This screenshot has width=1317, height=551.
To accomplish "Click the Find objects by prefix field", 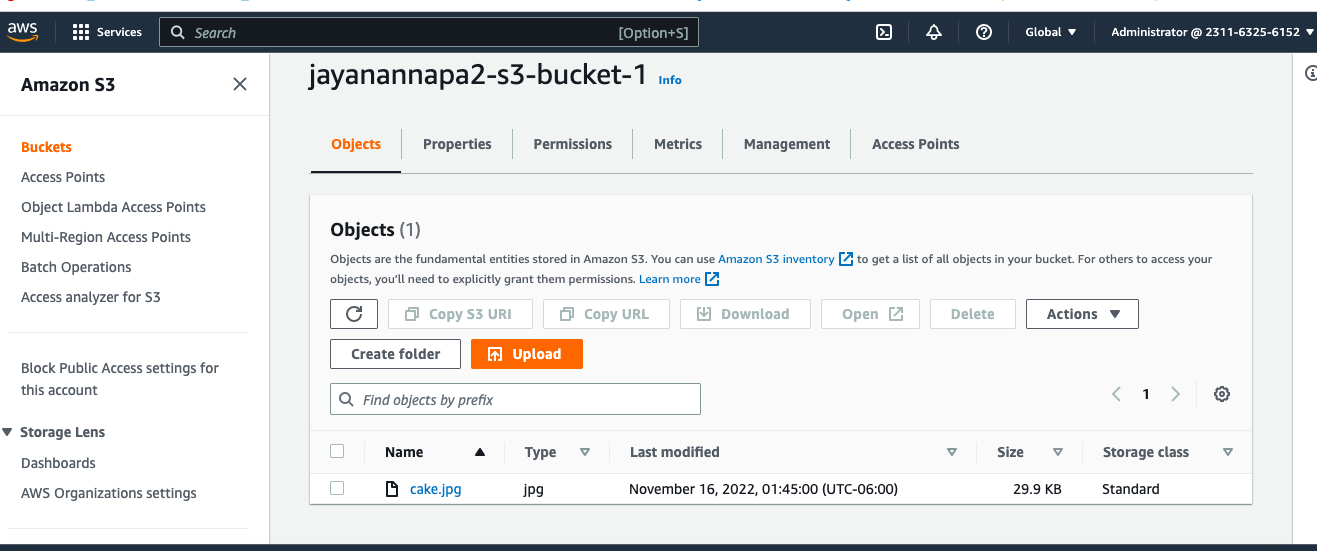I will pyautogui.click(x=515, y=399).
